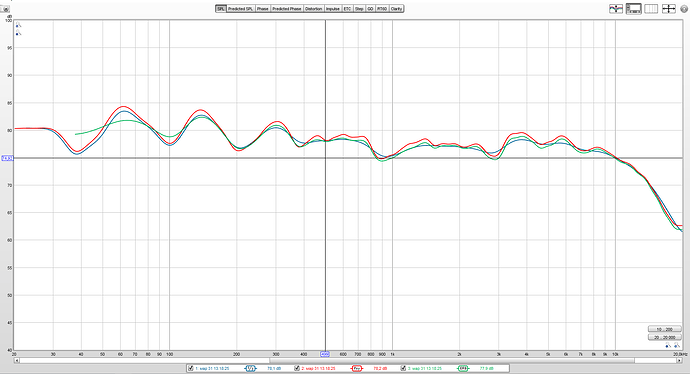Toggle the graph scrollbars icon
This screenshot has width=690, height=374.
634,9
